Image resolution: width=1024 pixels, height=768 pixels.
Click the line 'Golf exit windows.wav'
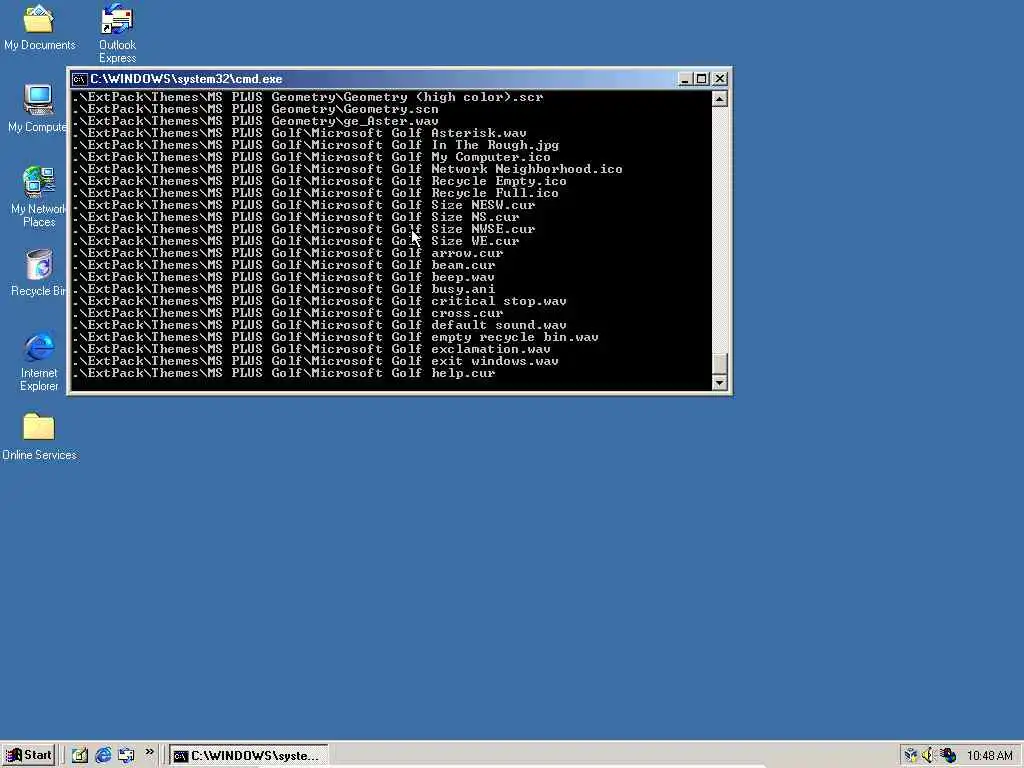tap(315, 361)
